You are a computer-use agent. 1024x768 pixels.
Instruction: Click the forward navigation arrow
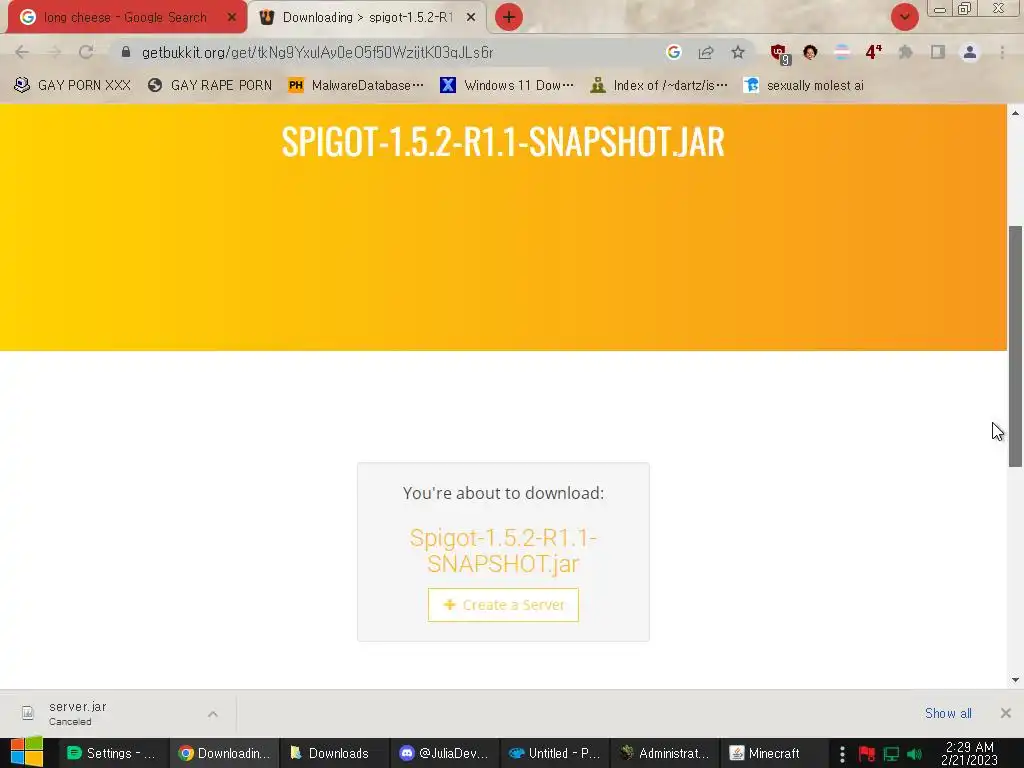click(x=54, y=52)
